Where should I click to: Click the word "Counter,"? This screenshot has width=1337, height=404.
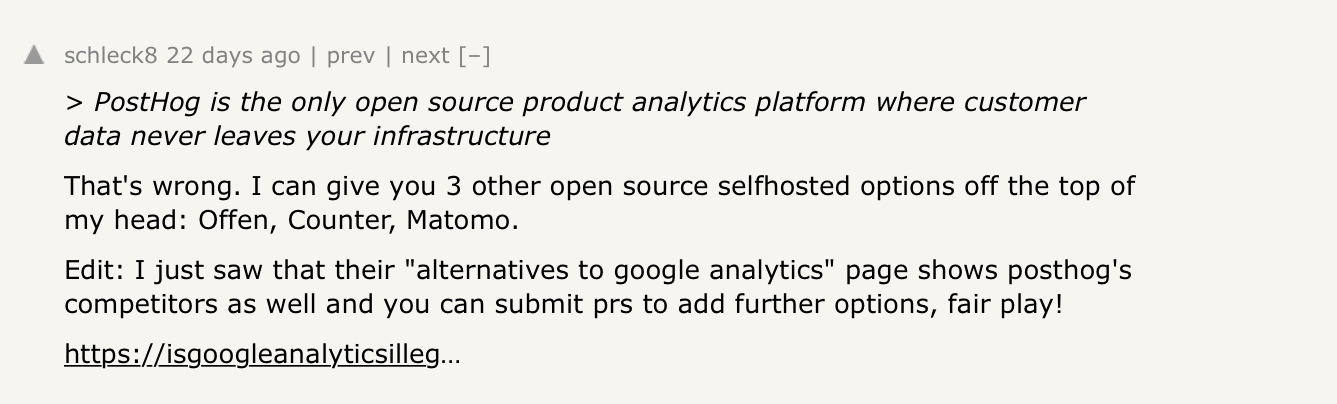(x=341, y=219)
